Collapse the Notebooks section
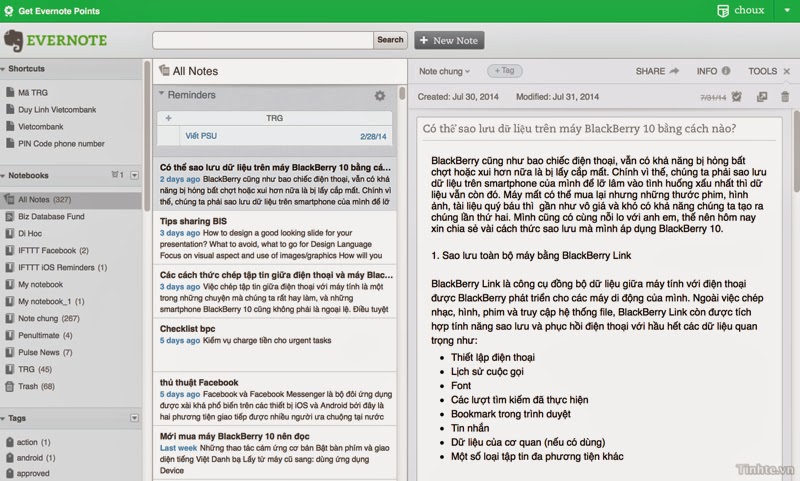The width and height of the screenshot is (800, 481). (3, 175)
